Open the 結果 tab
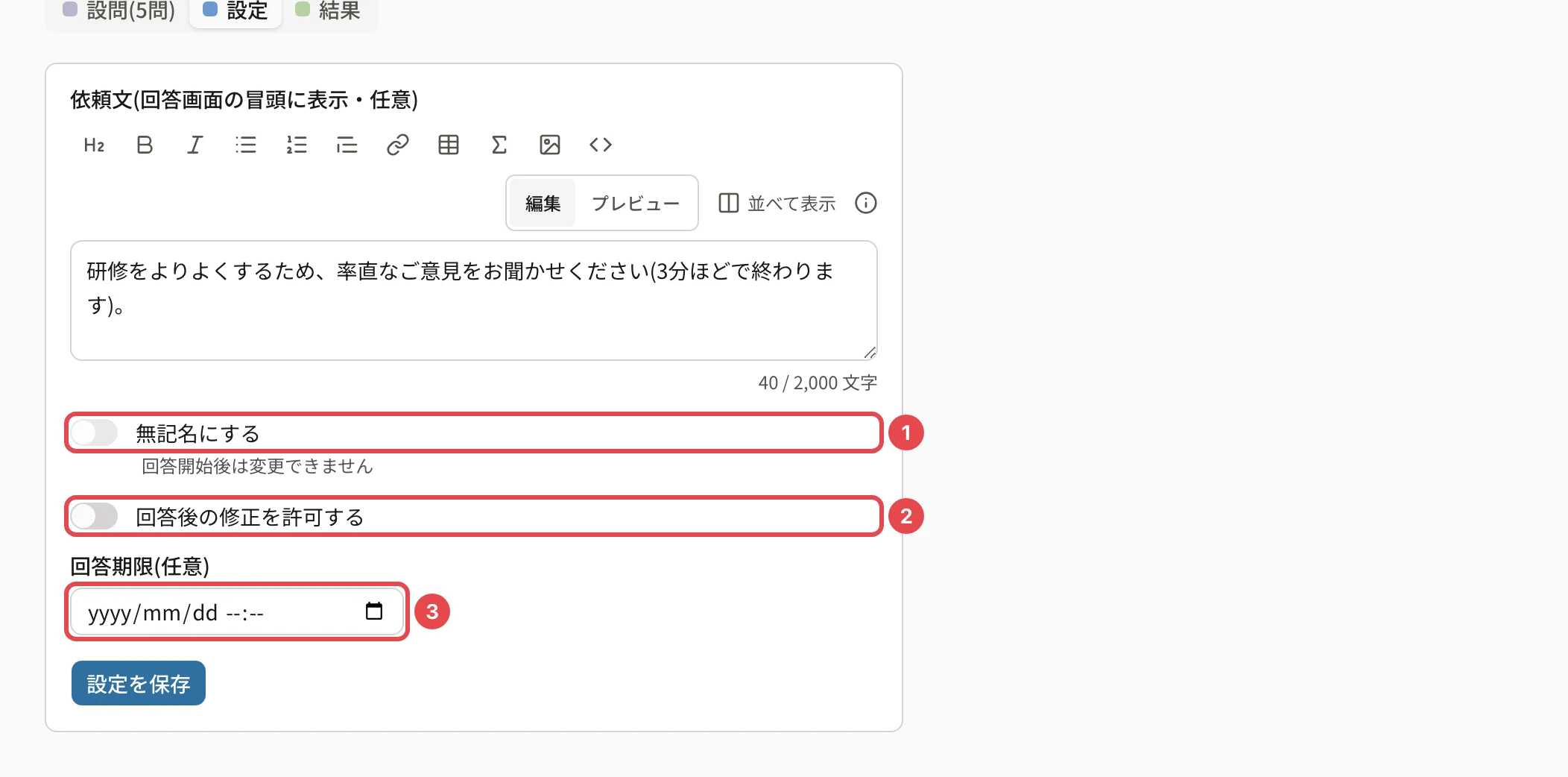The image size is (1568, 777). tap(328, 10)
